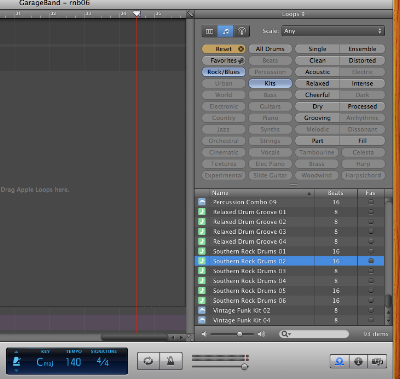400x379 pixels.
Task: Show the track info pane
Action: pyautogui.click(x=358, y=362)
